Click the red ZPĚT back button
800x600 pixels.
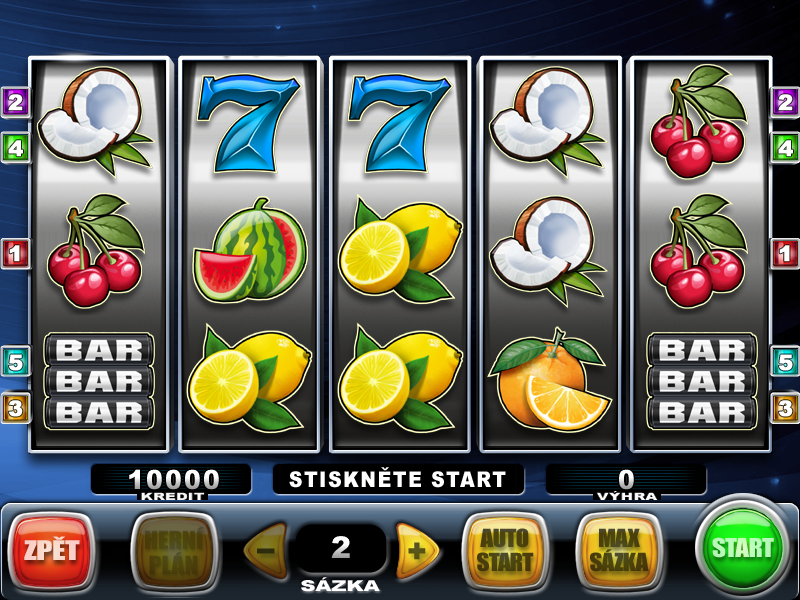[x=52, y=551]
